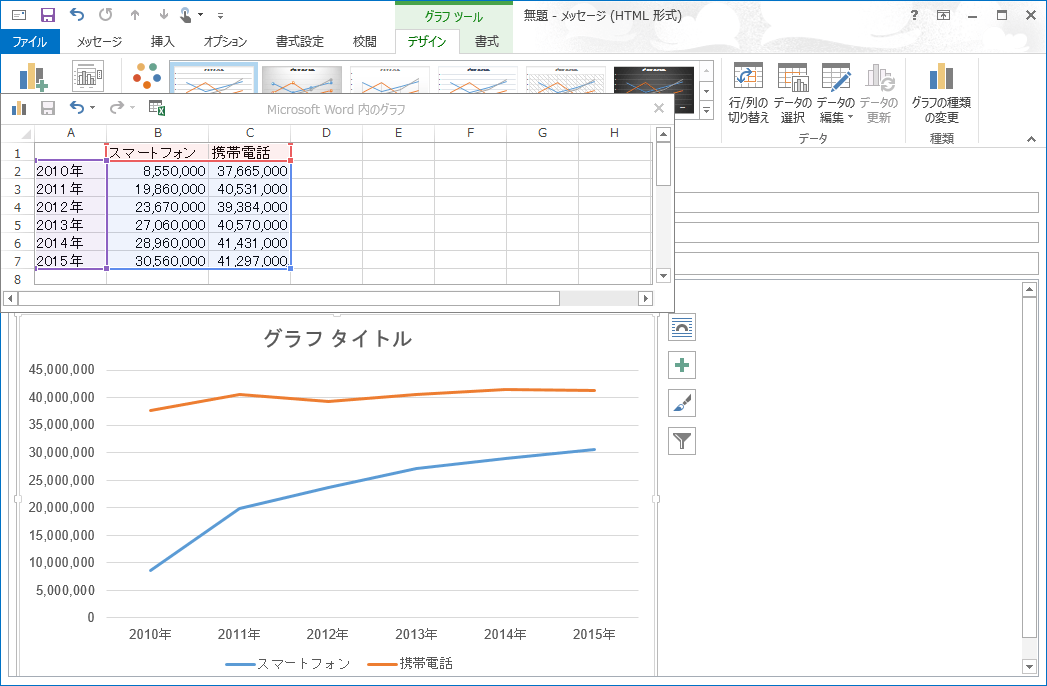Open the 書式 tab under graph tools
The height and width of the screenshot is (686, 1047).
pyautogui.click(x=487, y=41)
